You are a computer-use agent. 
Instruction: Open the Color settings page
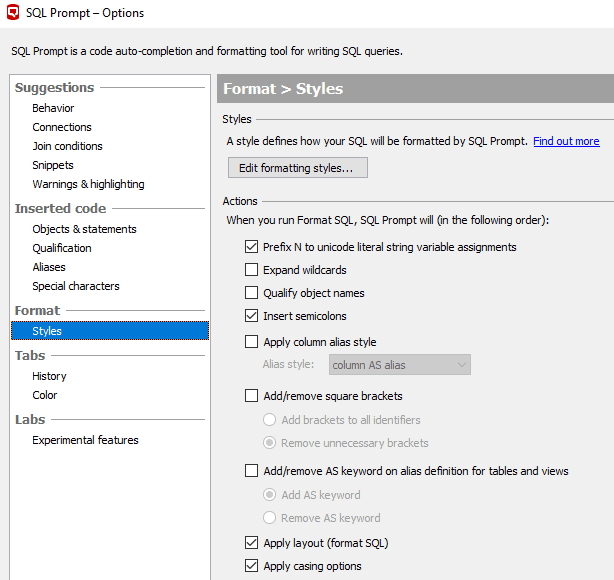point(45,395)
